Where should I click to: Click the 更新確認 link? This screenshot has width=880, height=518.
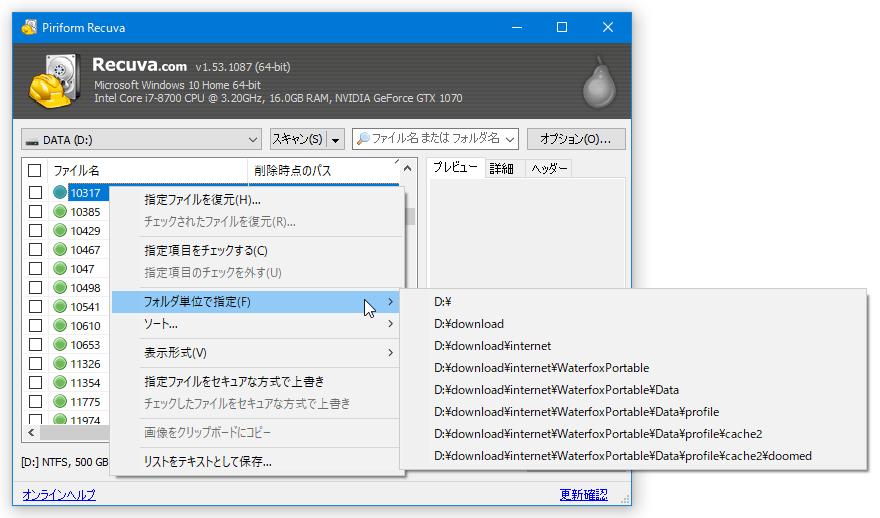[x=584, y=494]
